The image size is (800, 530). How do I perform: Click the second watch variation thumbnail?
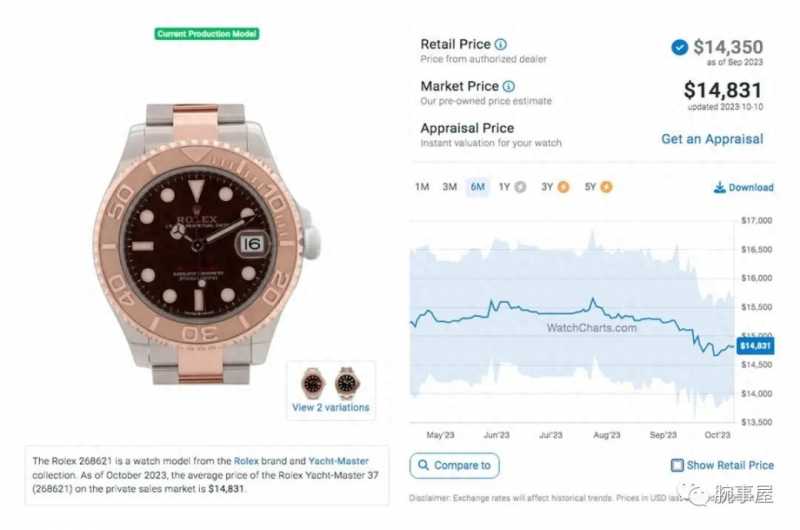click(347, 383)
